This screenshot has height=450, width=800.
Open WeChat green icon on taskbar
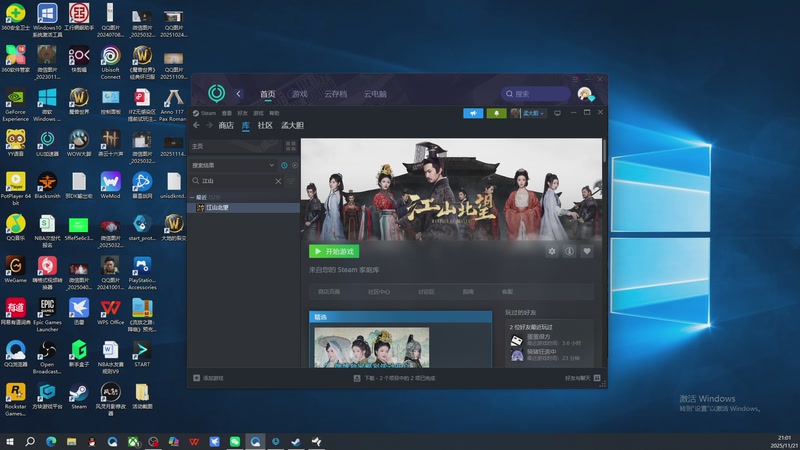235,441
